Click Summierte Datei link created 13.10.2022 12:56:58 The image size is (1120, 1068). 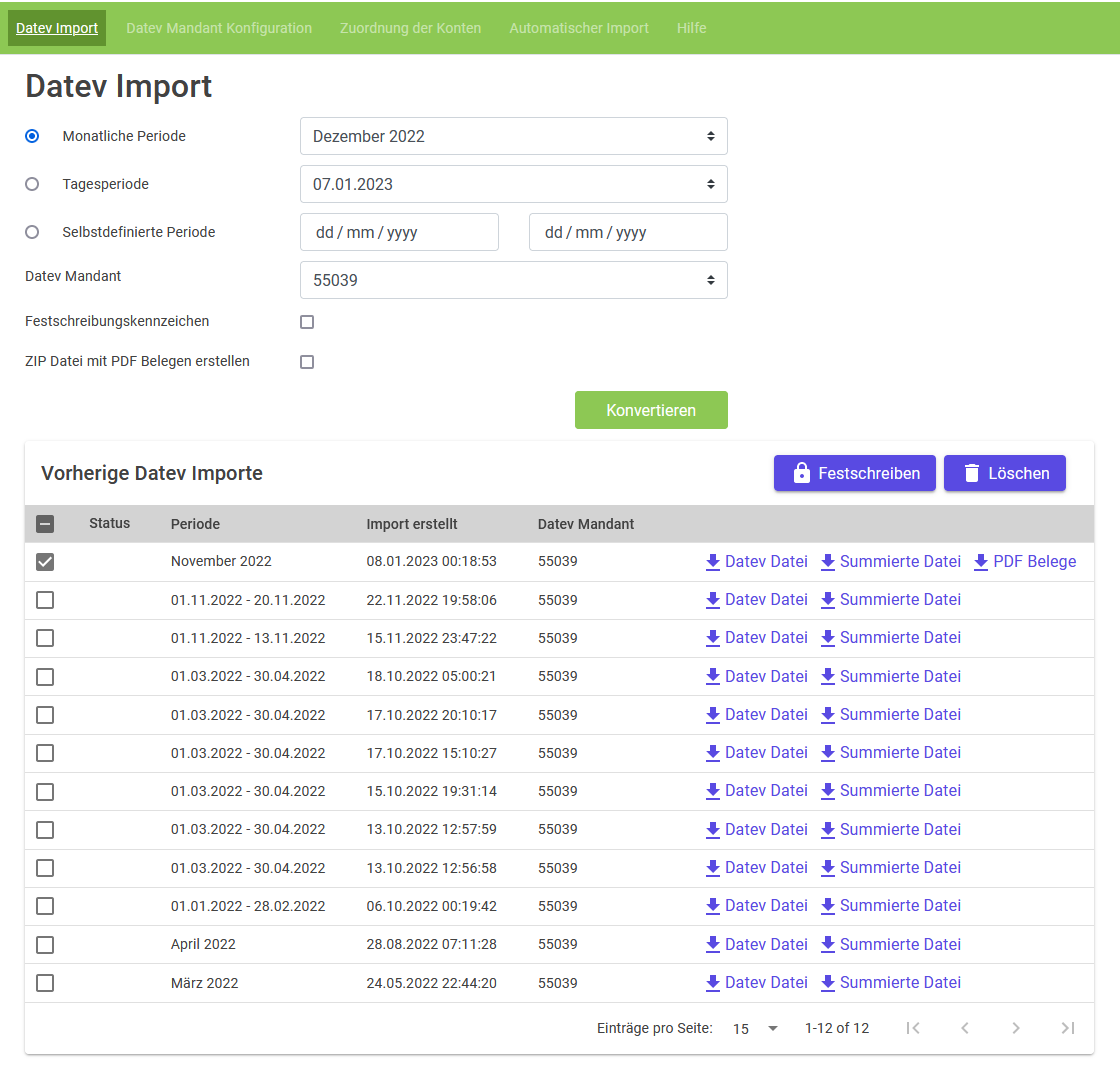(891, 868)
